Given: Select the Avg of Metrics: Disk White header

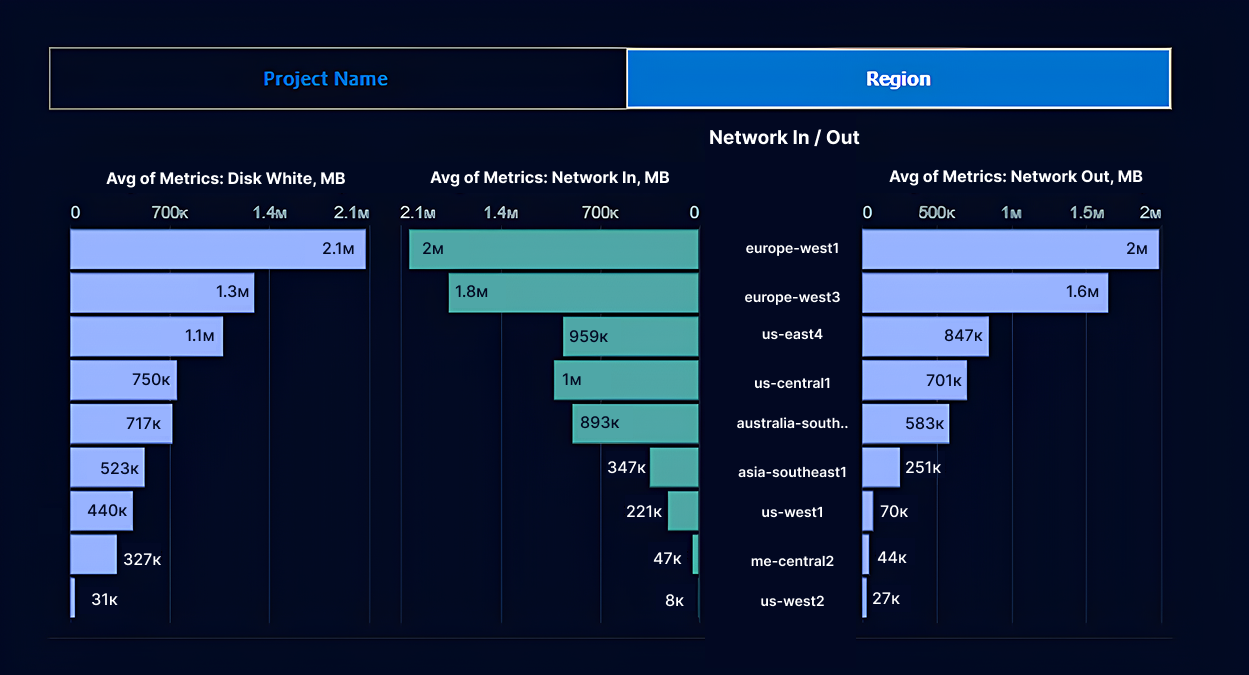Looking at the screenshot, I should click(x=225, y=177).
